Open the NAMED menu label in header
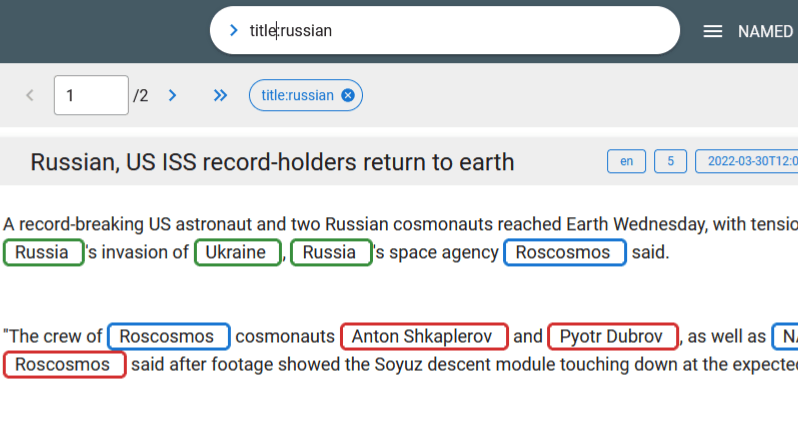This screenshot has width=798, height=432. [765, 31]
